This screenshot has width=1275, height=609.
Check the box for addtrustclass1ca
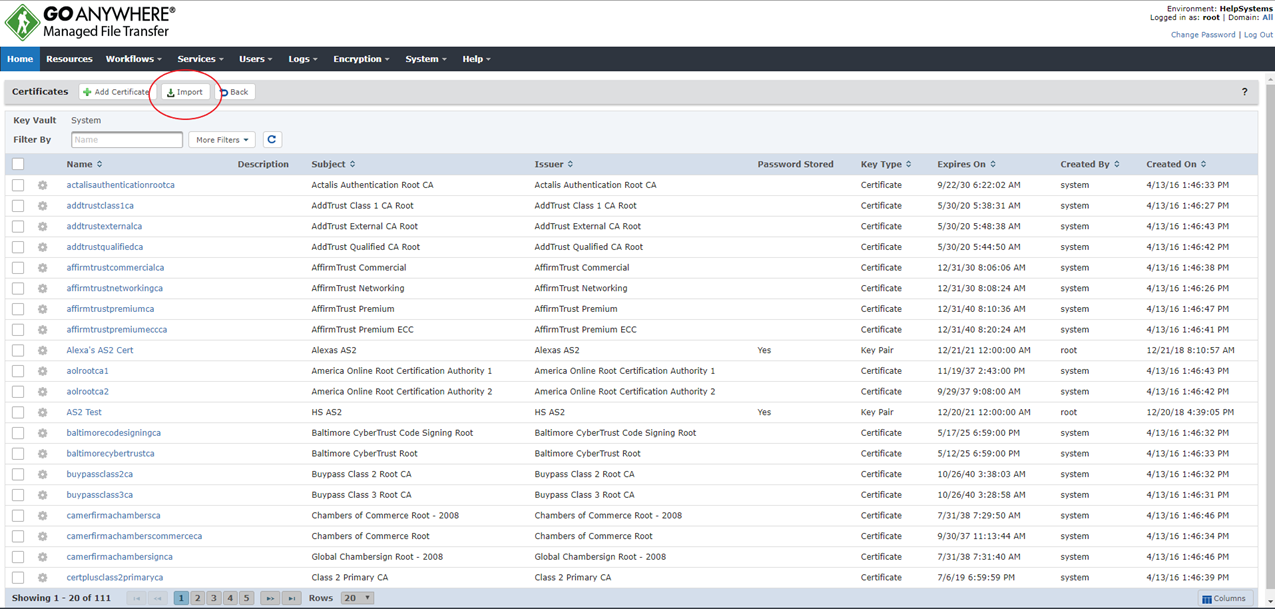point(18,206)
